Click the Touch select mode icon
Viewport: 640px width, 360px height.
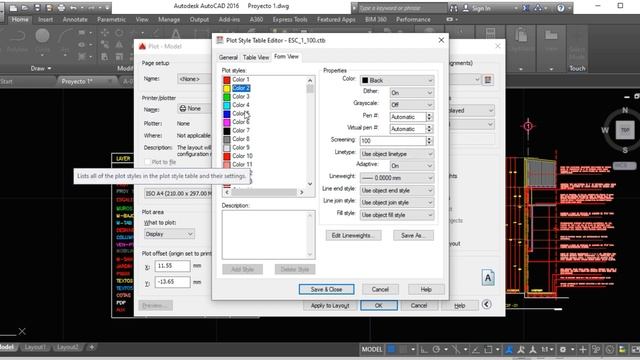click(x=577, y=49)
